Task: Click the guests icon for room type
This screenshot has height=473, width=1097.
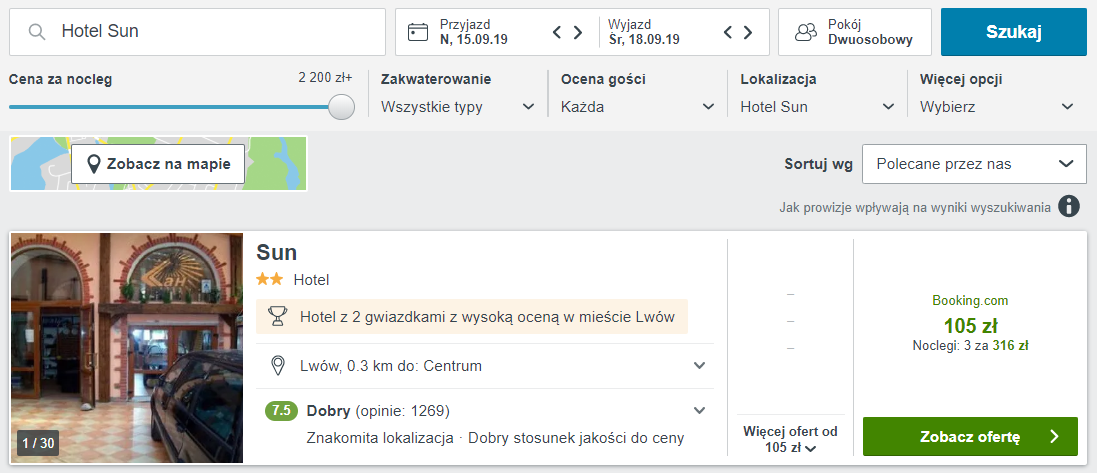Action: [x=806, y=32]
